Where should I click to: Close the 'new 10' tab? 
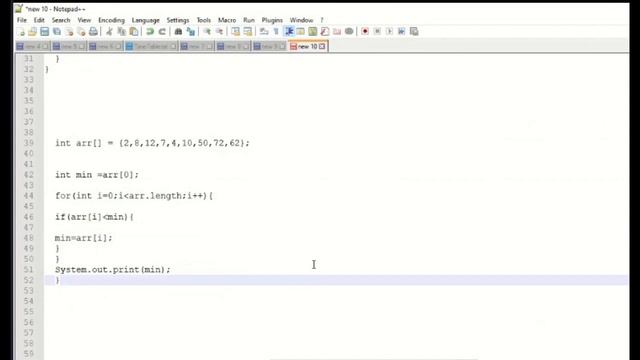pyautogui.click(x=322, y=47)
